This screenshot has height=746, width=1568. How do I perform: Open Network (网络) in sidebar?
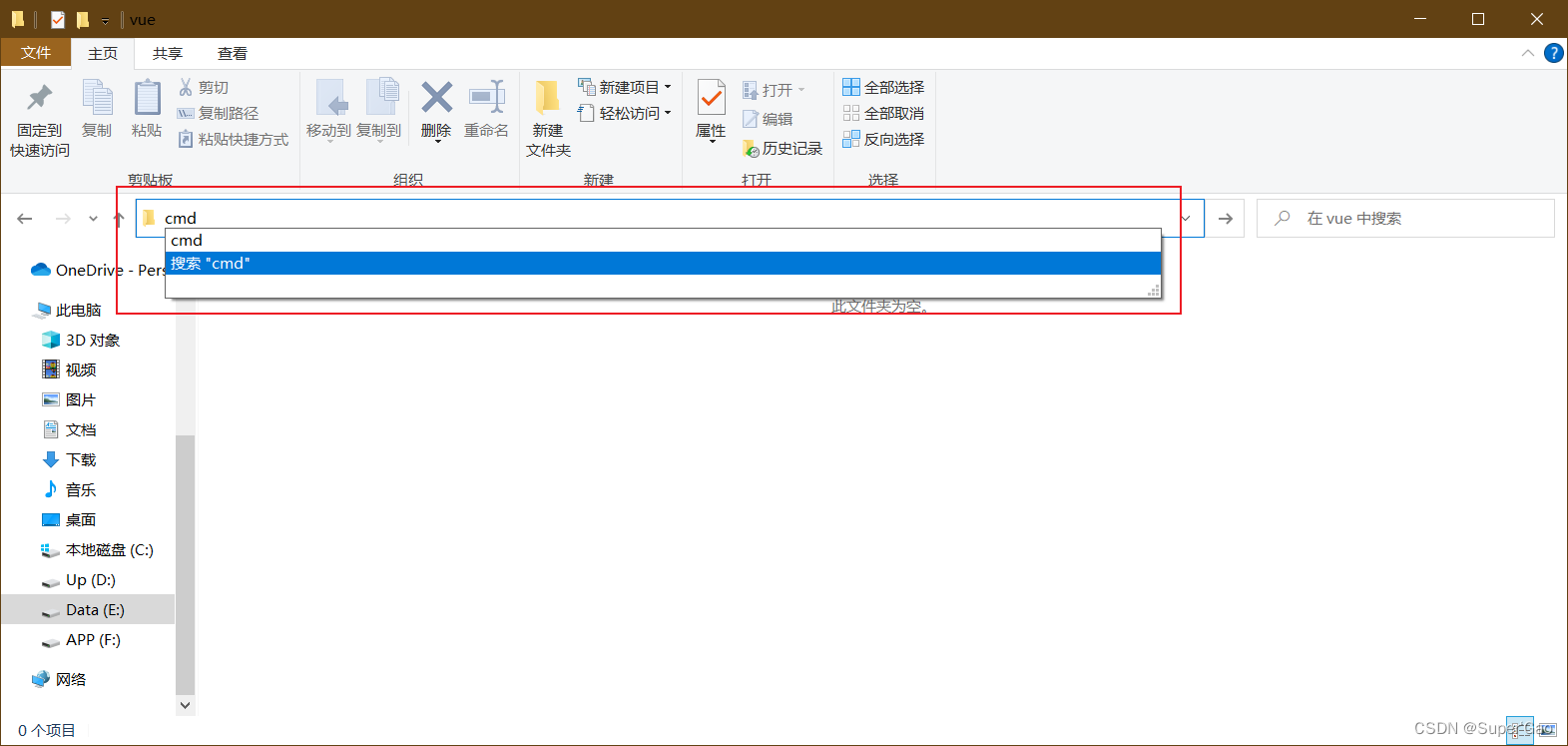pos(60,680)
